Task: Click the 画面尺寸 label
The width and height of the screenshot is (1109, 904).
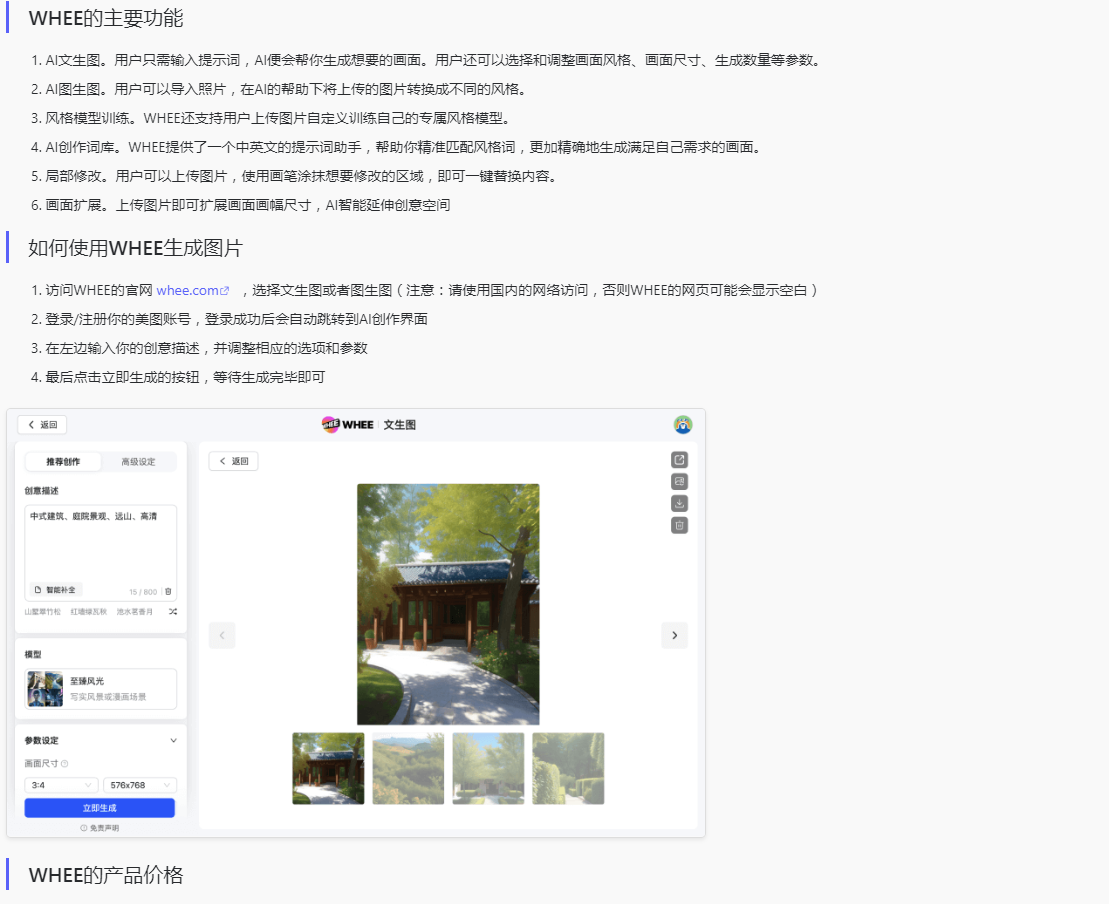Action: 42,764
